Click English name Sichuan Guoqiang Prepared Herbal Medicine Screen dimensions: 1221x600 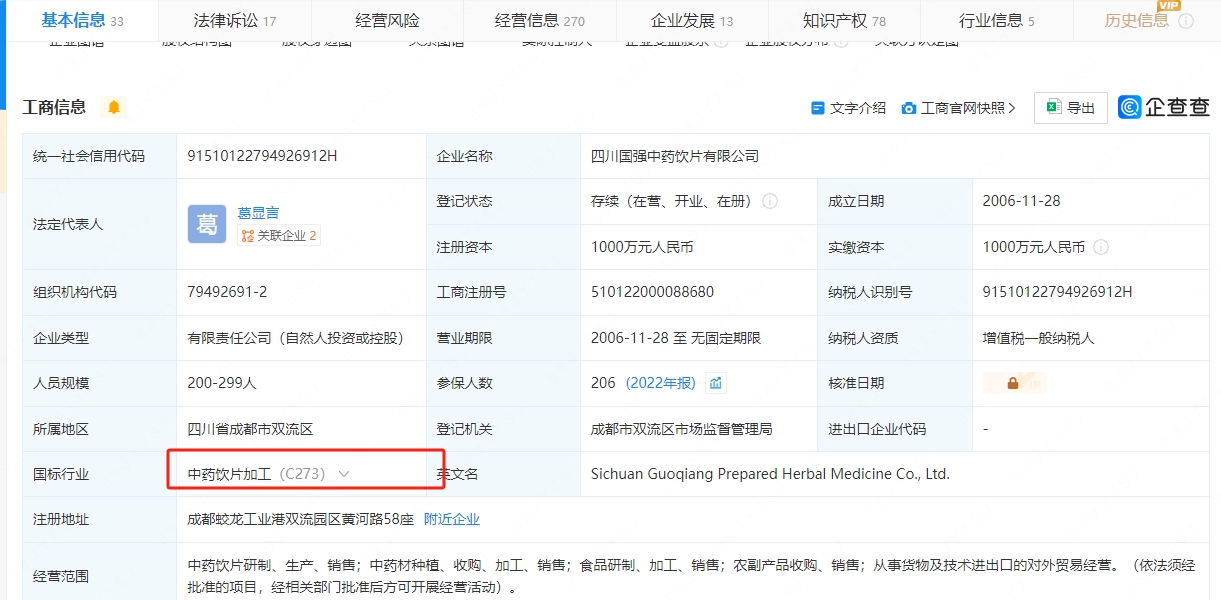pos(770,474)
